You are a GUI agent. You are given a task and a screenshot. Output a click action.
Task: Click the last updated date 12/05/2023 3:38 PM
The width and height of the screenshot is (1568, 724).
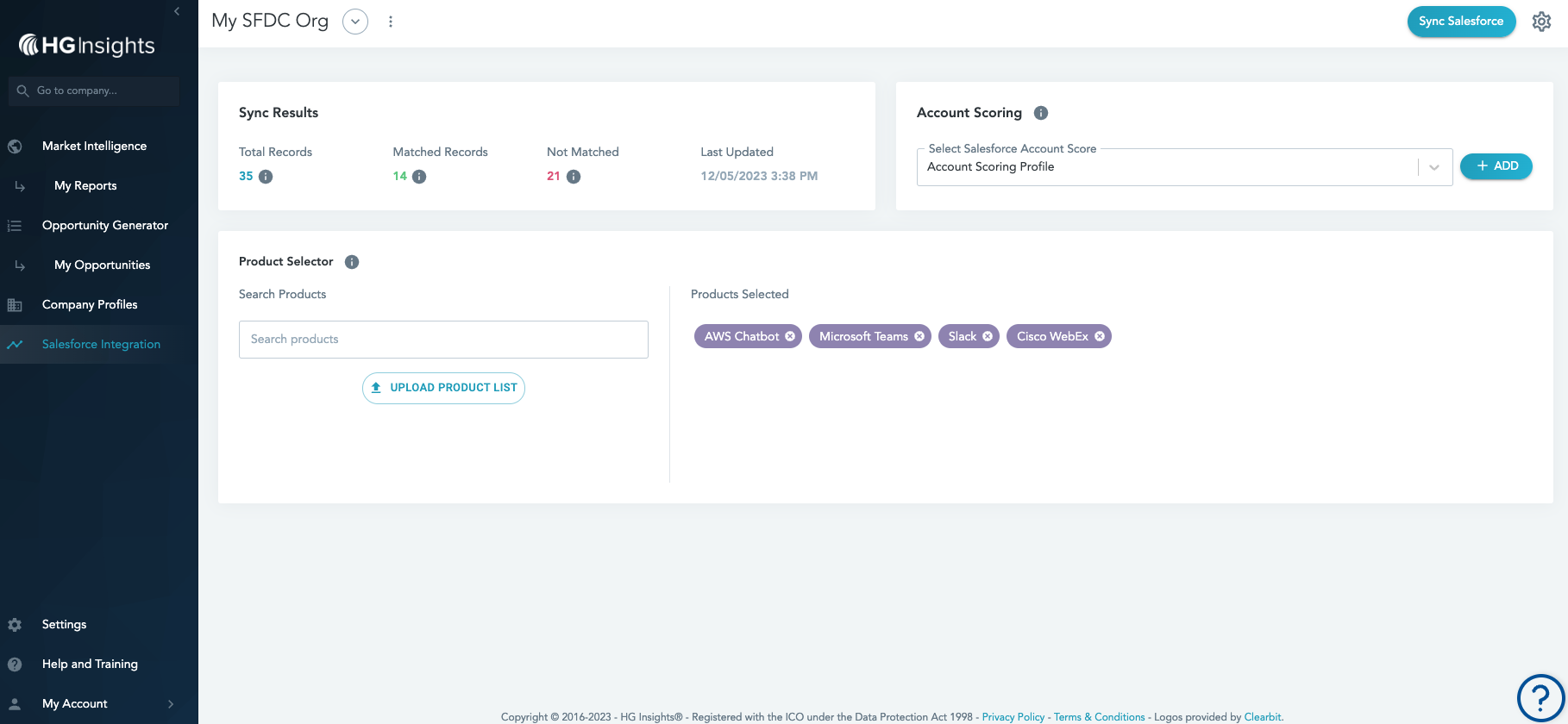[759, 177]
